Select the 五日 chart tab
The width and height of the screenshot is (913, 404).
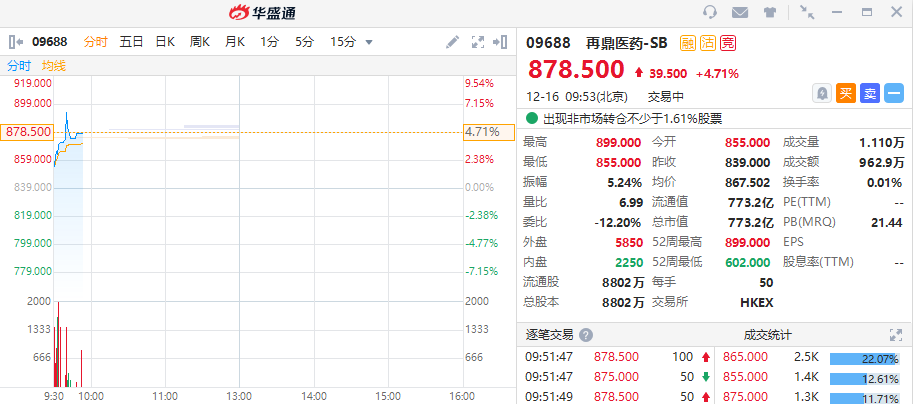(131, 42)
